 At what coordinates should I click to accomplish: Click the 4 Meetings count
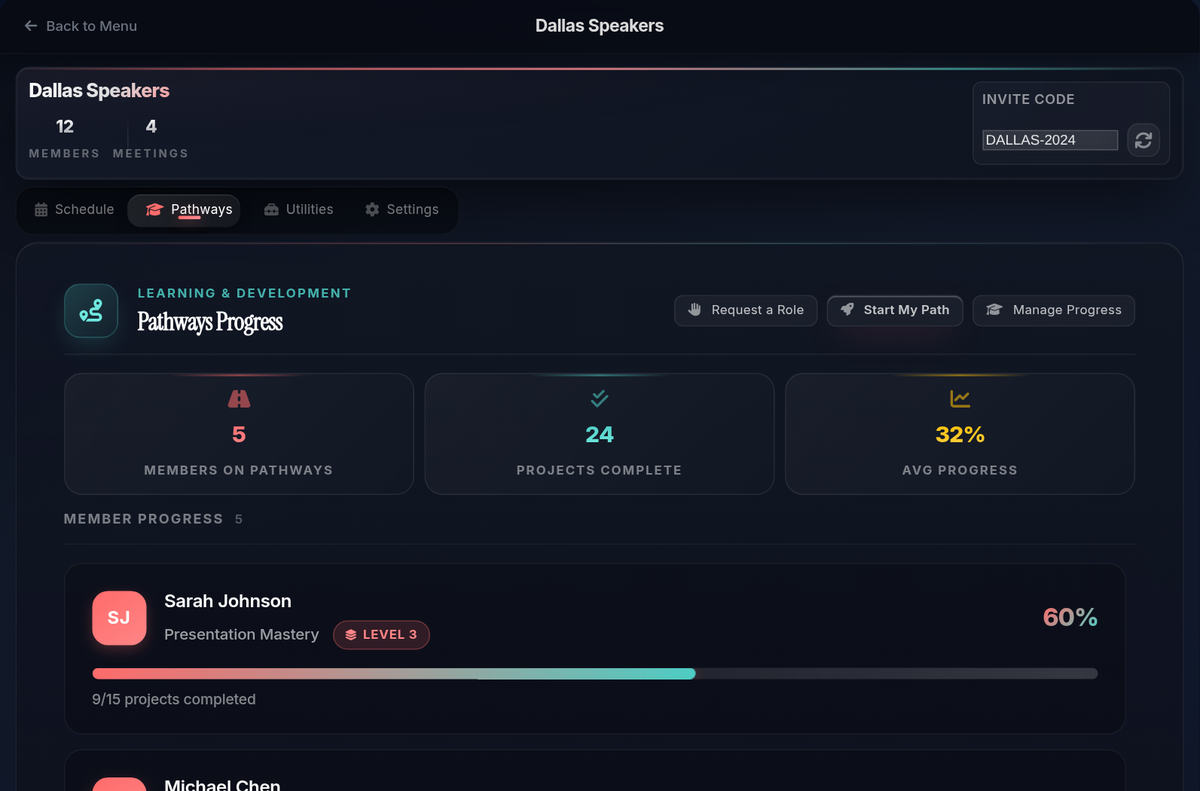[151, 126]
